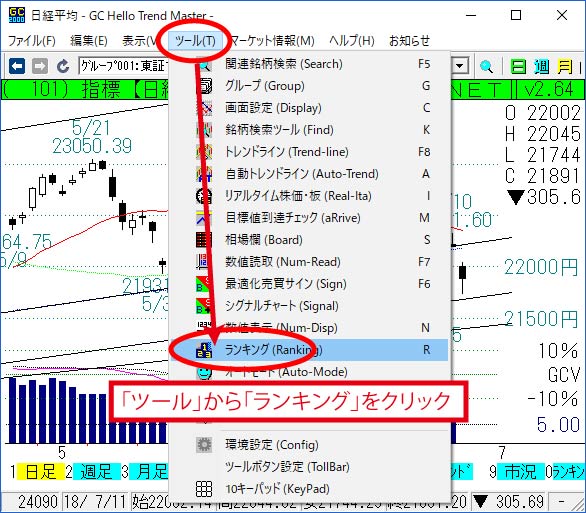The height and width of the screenshot is (513, 586).
Task: Click the magnifier search icon in toolbar
Action: (x=486, y=67)
